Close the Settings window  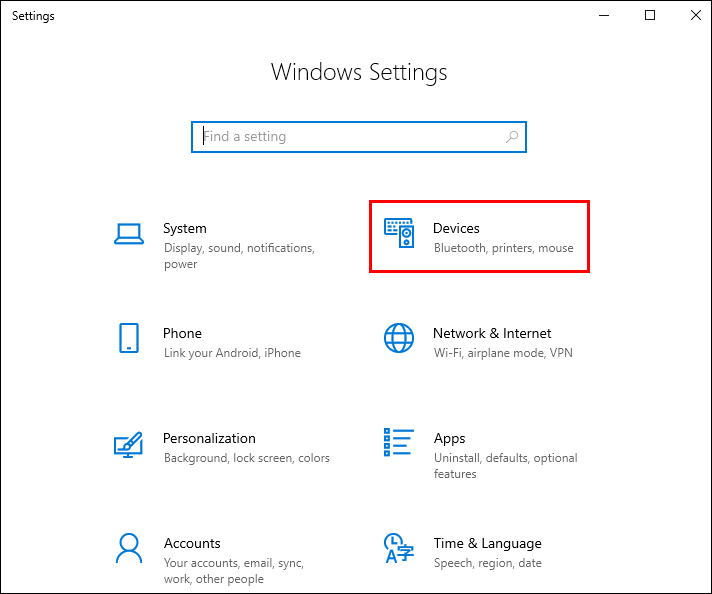tap(695, 15)
